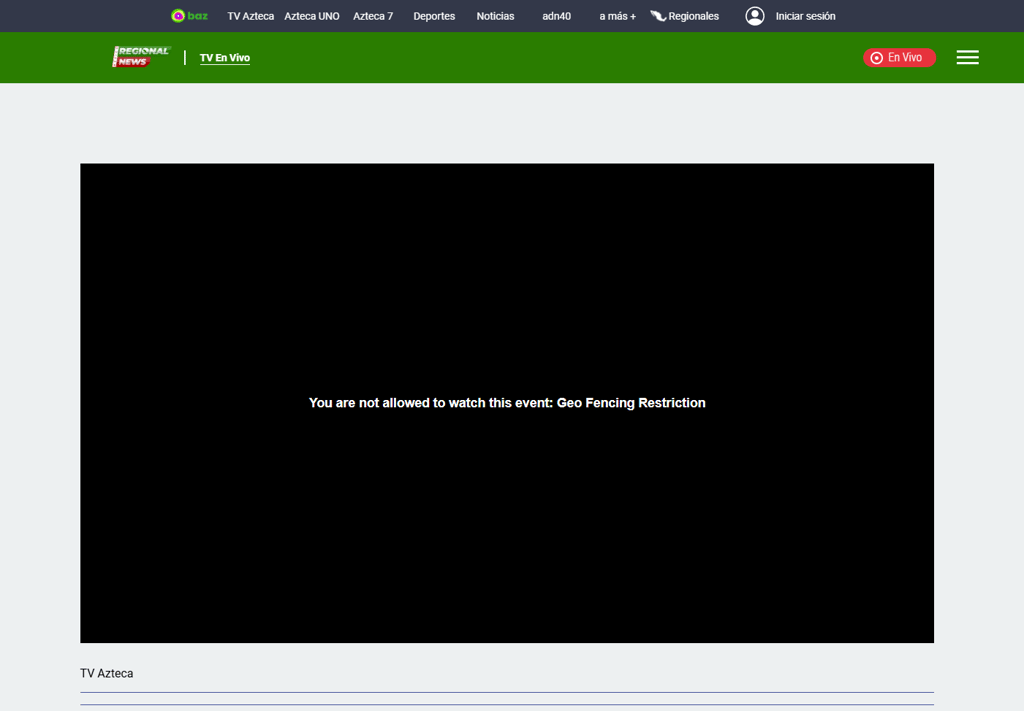1024x711 pixels.
Task: Click the Regional News logo
Action: (x=141, y=57)
